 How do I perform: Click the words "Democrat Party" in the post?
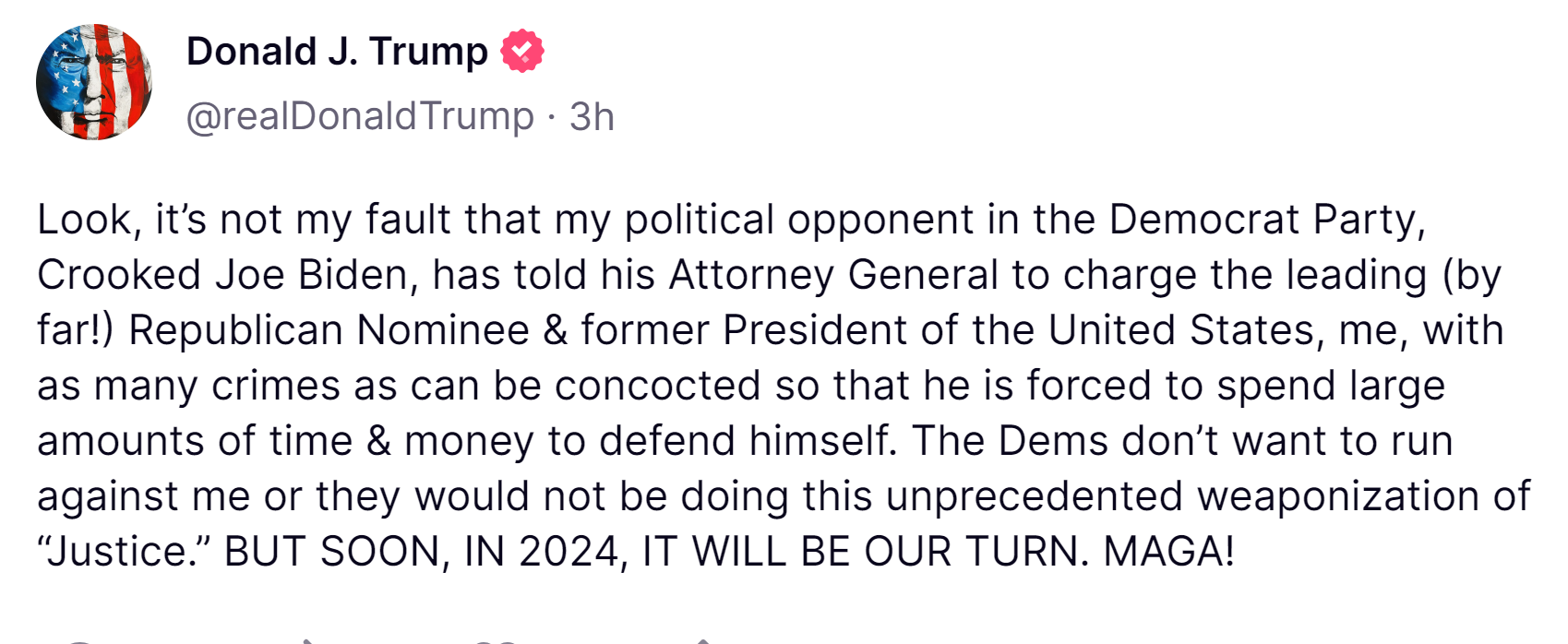point(1266,220)
